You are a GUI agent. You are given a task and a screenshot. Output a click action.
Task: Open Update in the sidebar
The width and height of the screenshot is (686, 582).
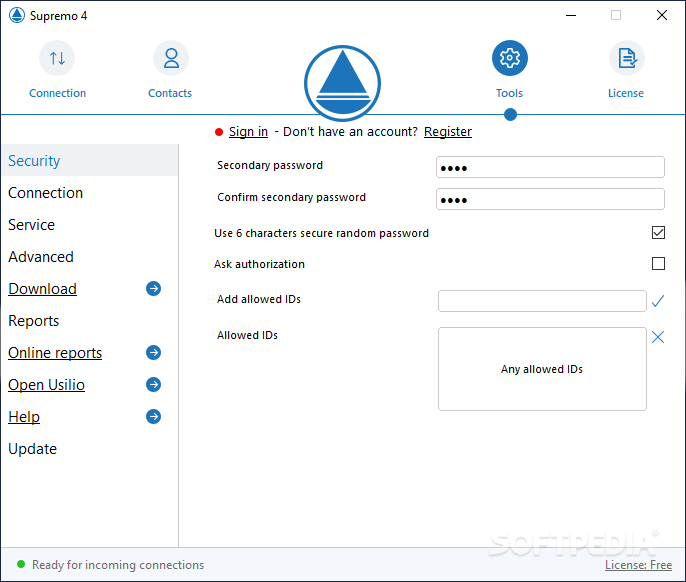[x=90, y=449]
